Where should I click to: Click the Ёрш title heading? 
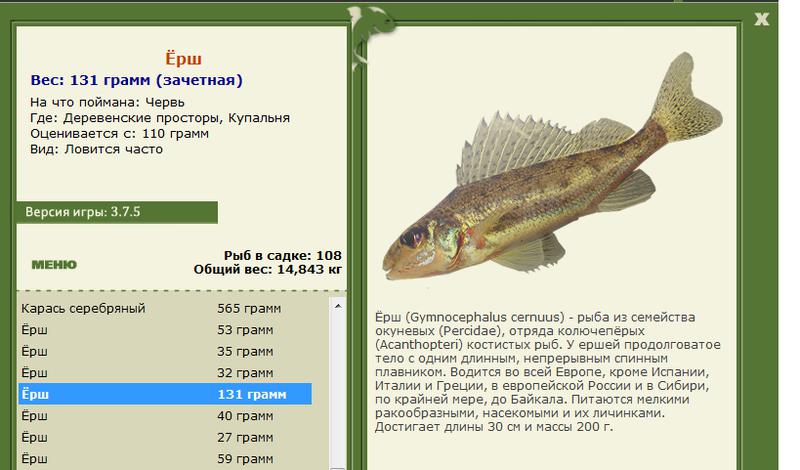click(184, 58)
